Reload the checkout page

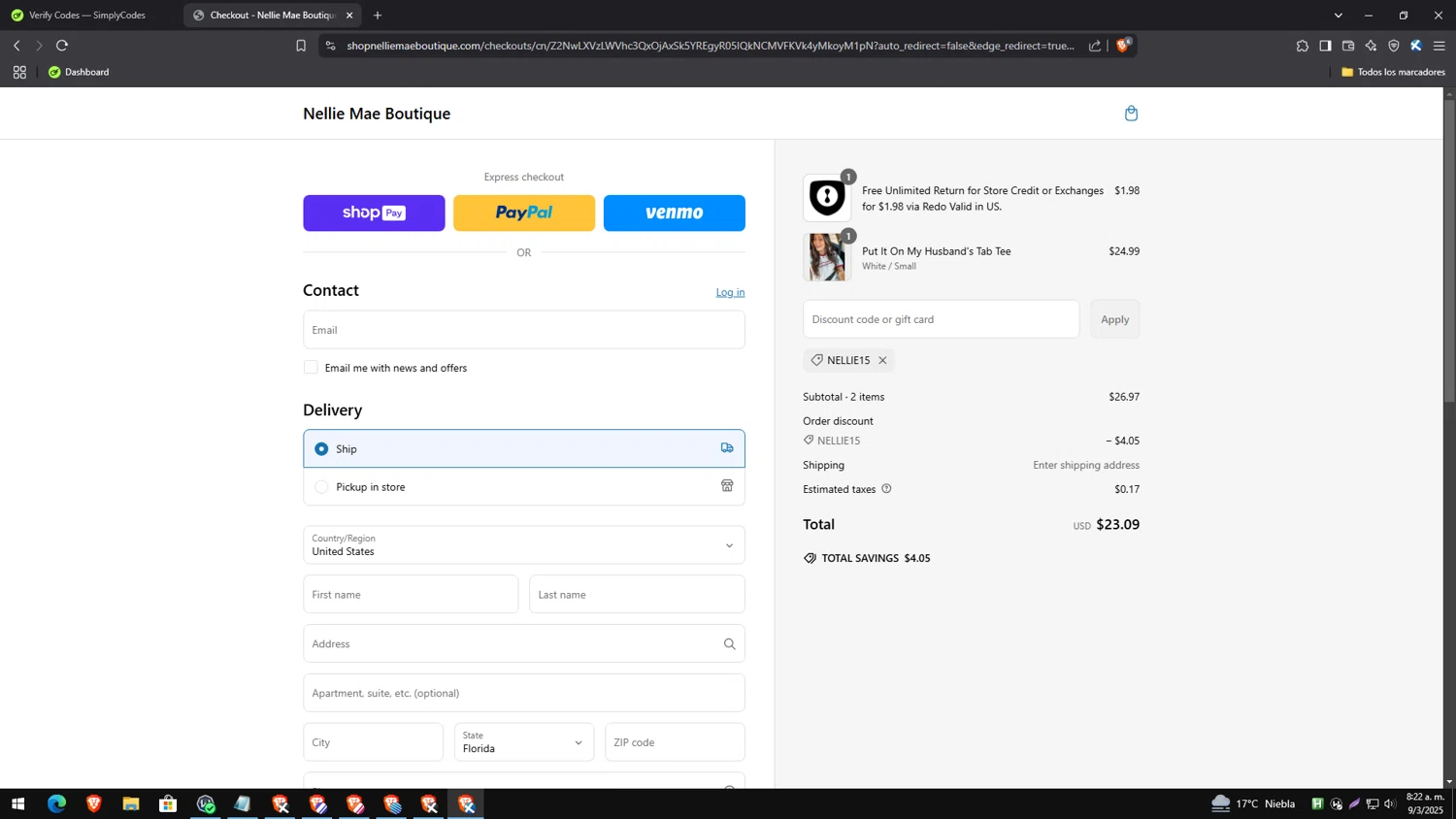click(x=62, y=46)
